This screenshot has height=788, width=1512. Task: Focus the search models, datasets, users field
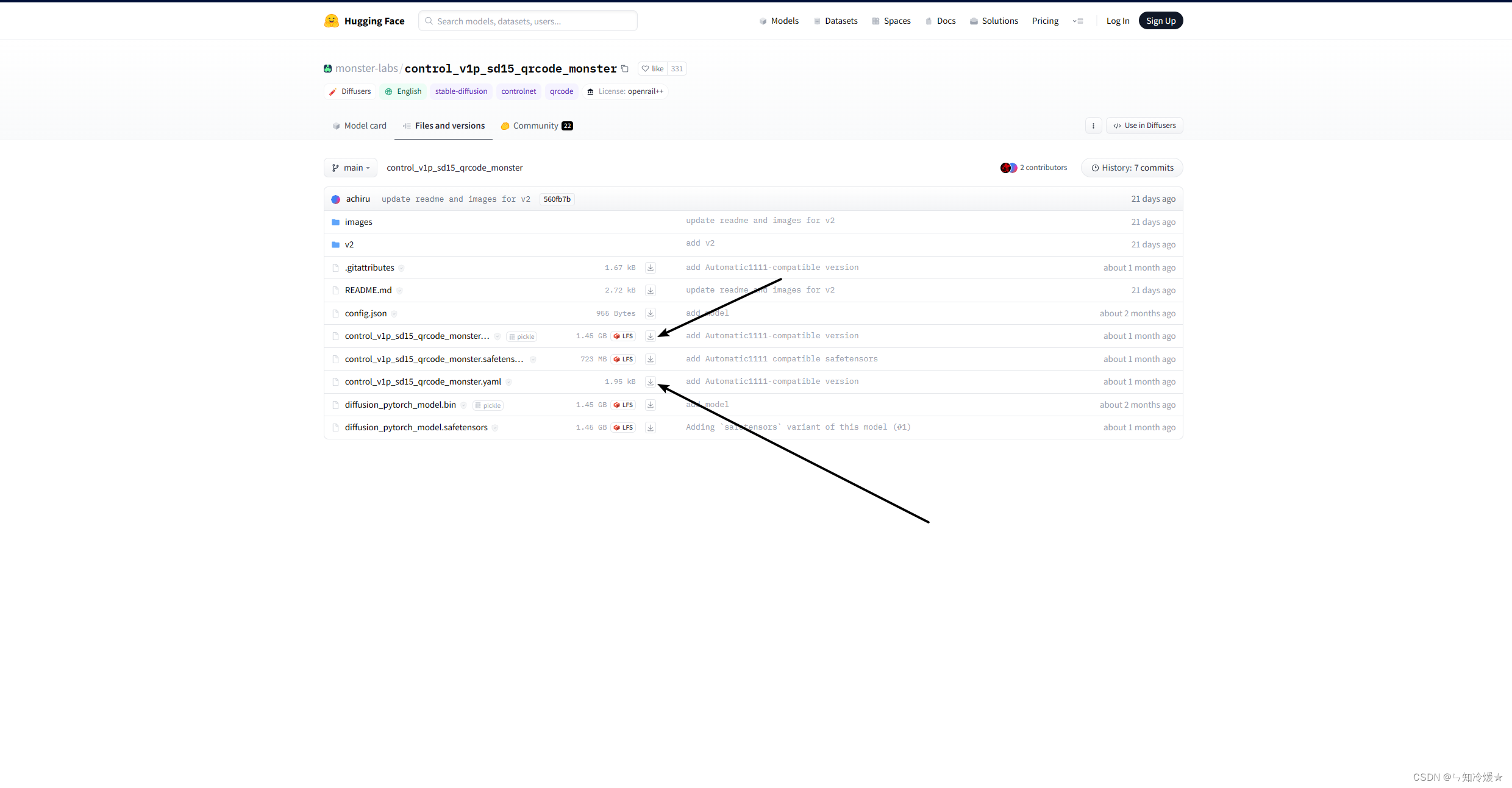(x=528, y=21)
